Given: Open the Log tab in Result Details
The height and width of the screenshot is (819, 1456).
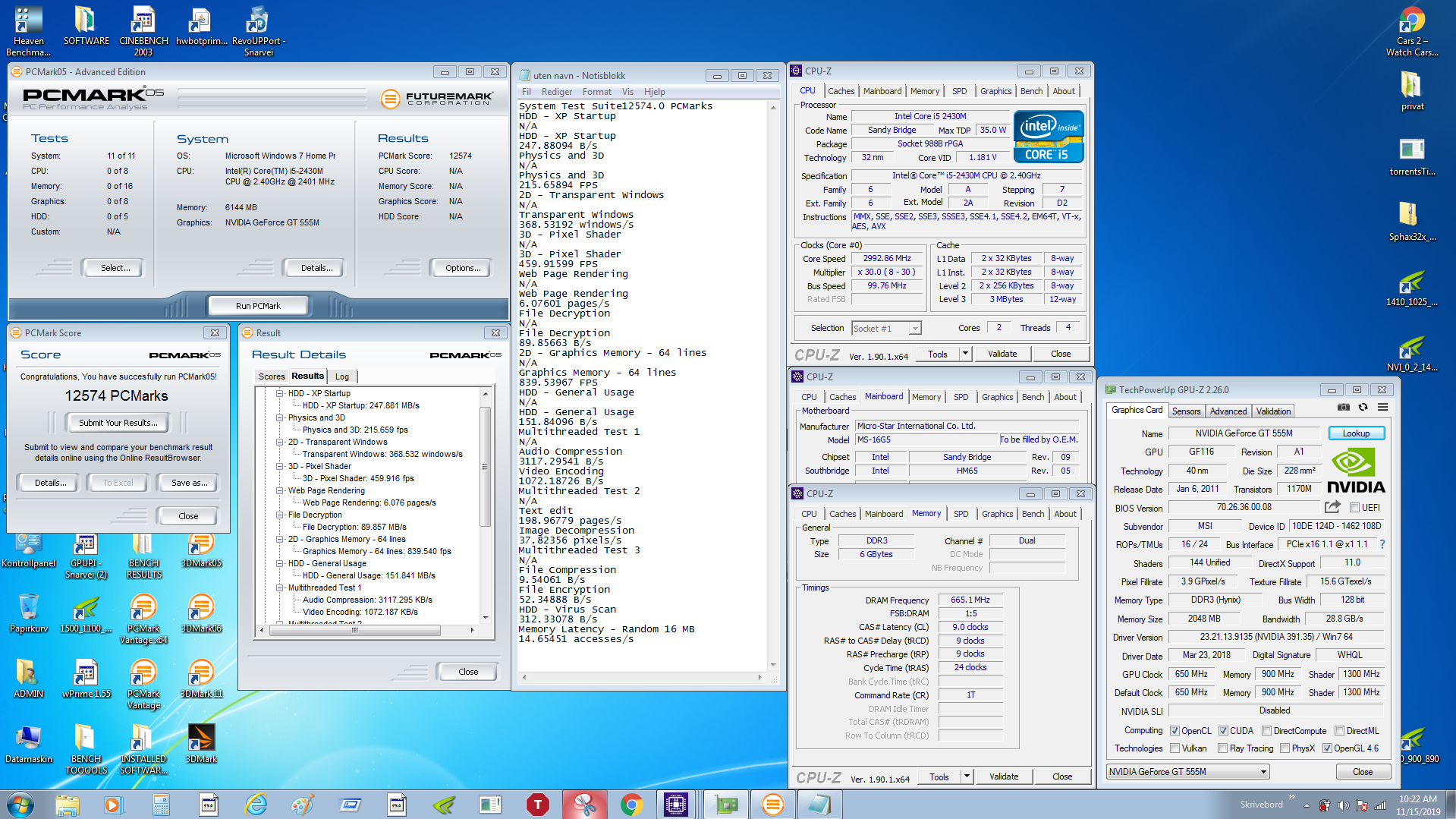Looking at the screenshot, I should 342,376.
